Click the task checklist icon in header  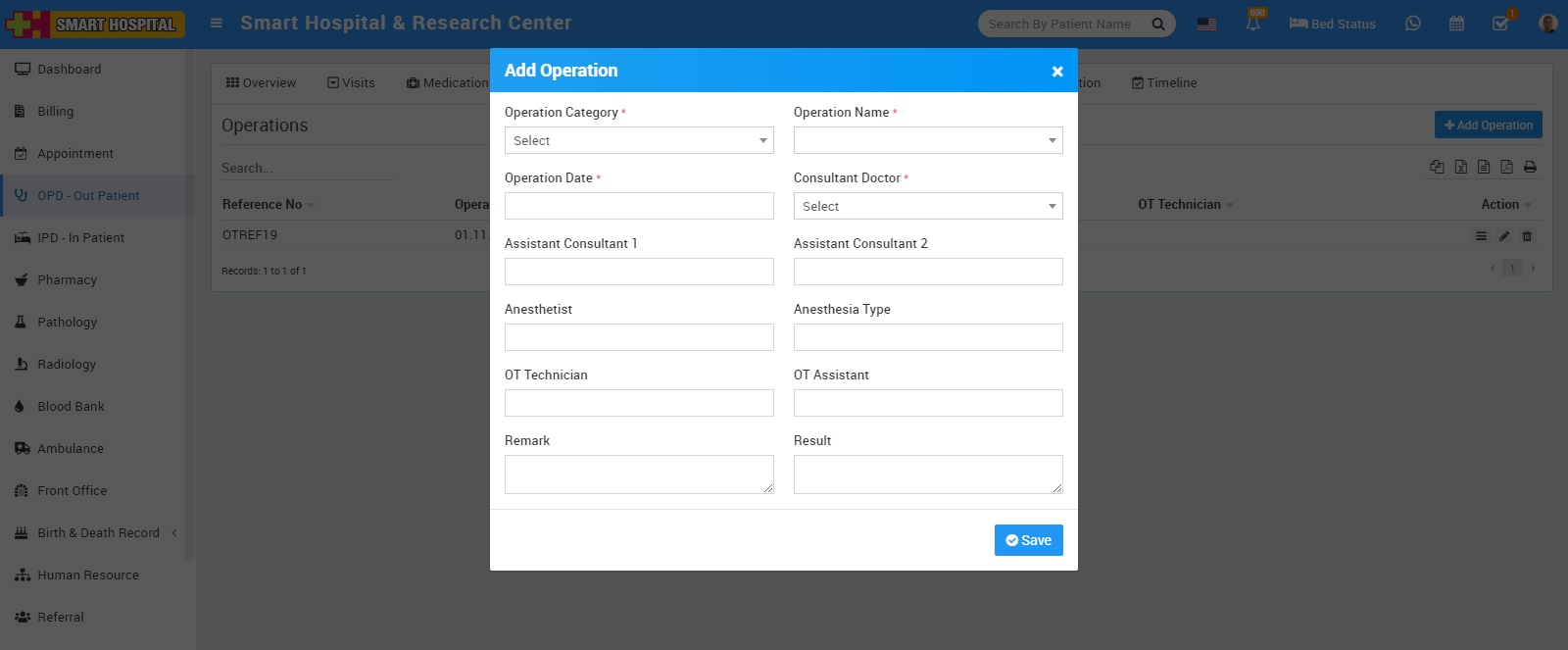click(1500, 24)
